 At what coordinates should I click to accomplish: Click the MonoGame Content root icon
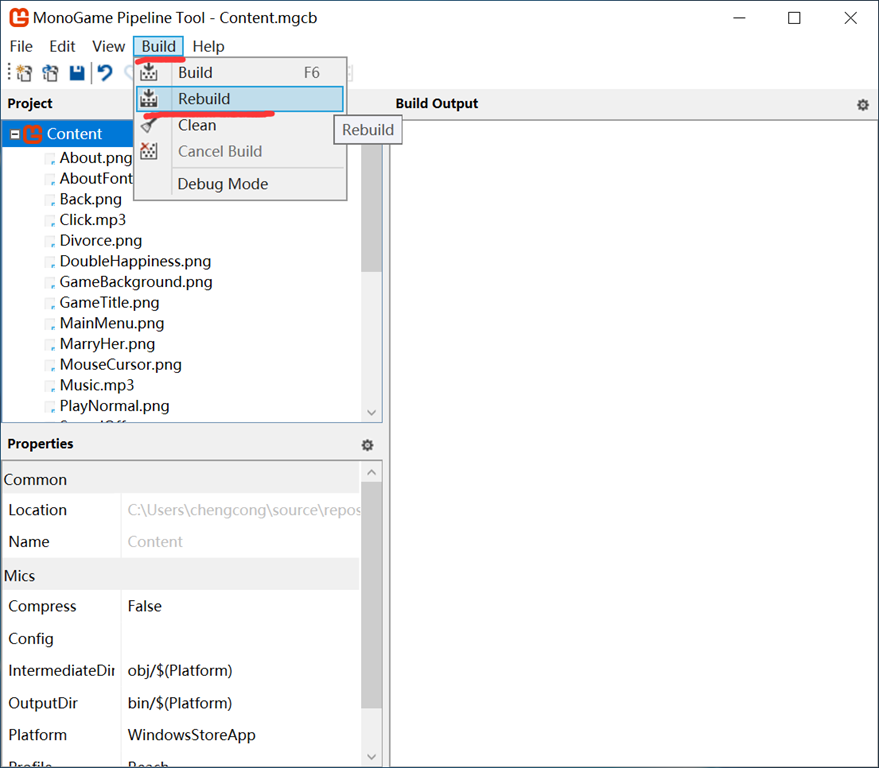33,134
